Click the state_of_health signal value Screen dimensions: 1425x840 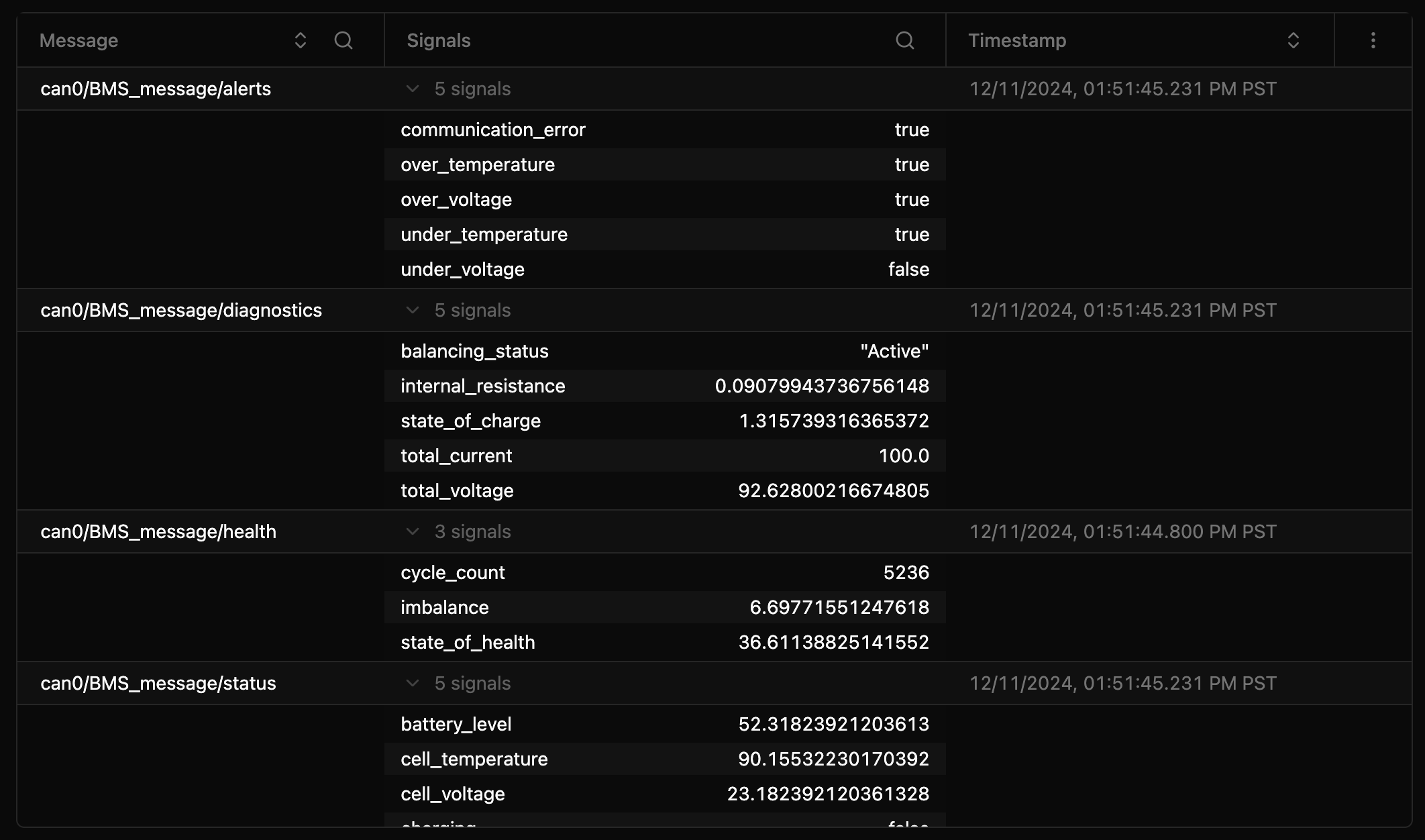[x=833, y=642]
